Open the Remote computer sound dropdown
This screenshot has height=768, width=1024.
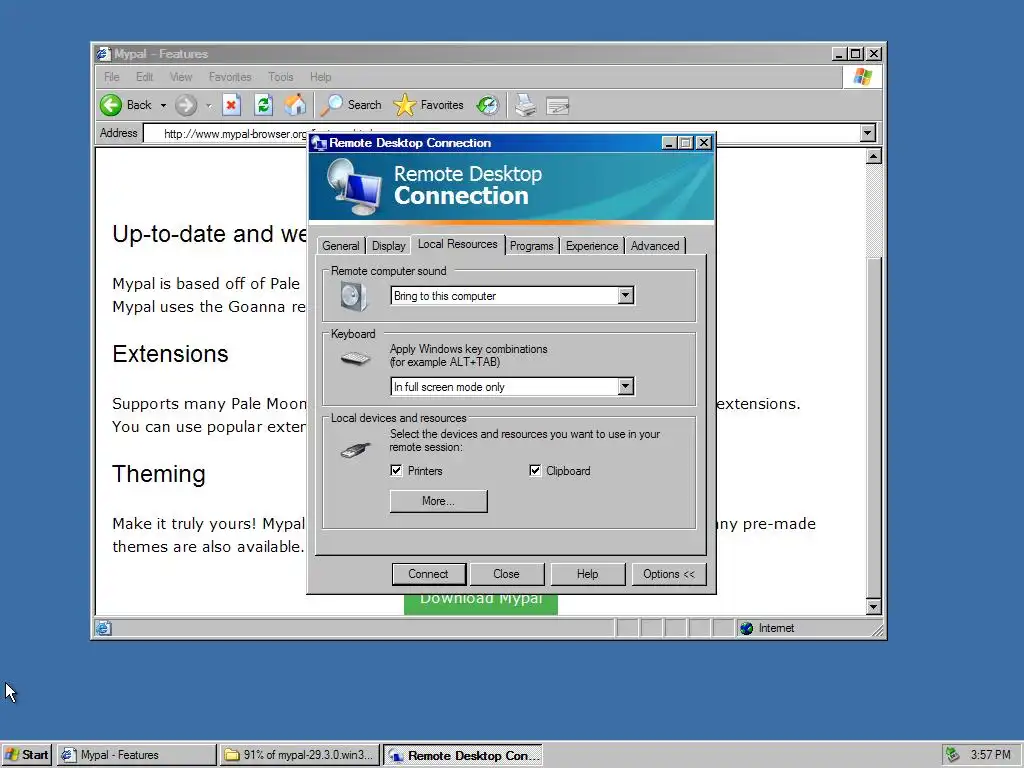pyautogui.click(x=625, y=296)
